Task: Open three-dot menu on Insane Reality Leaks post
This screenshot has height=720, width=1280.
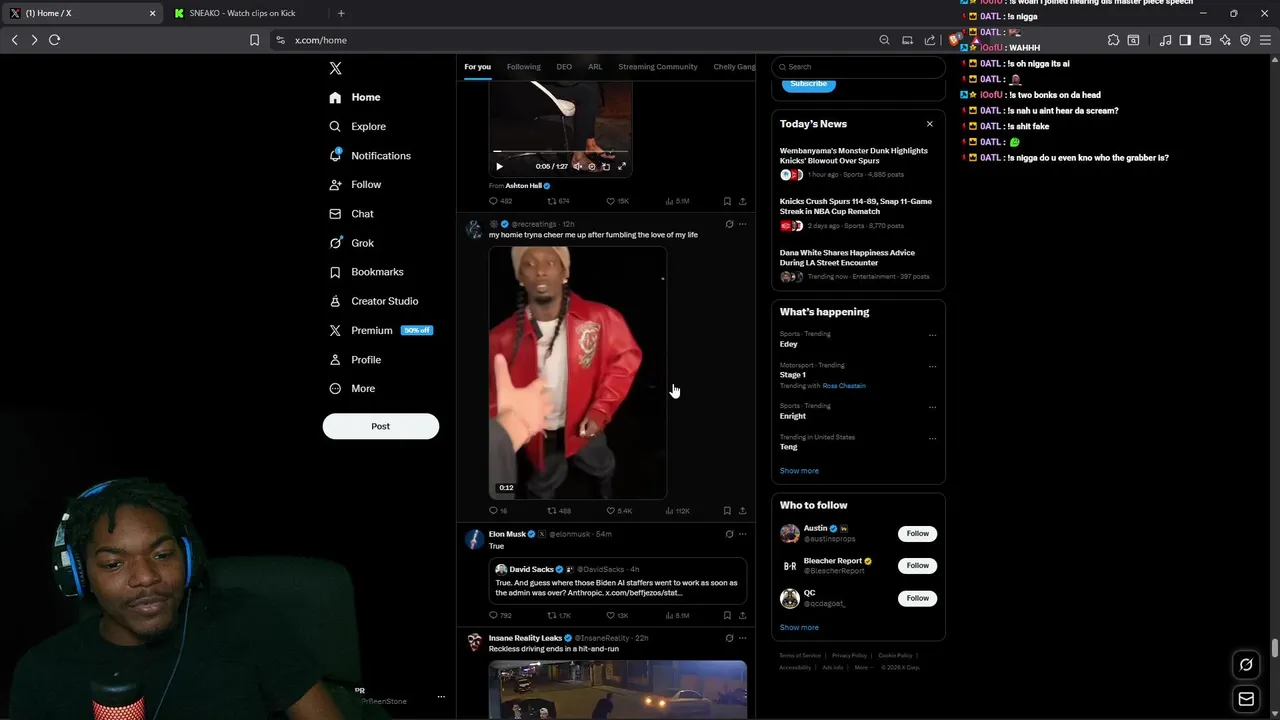Action: coord(742,638)
